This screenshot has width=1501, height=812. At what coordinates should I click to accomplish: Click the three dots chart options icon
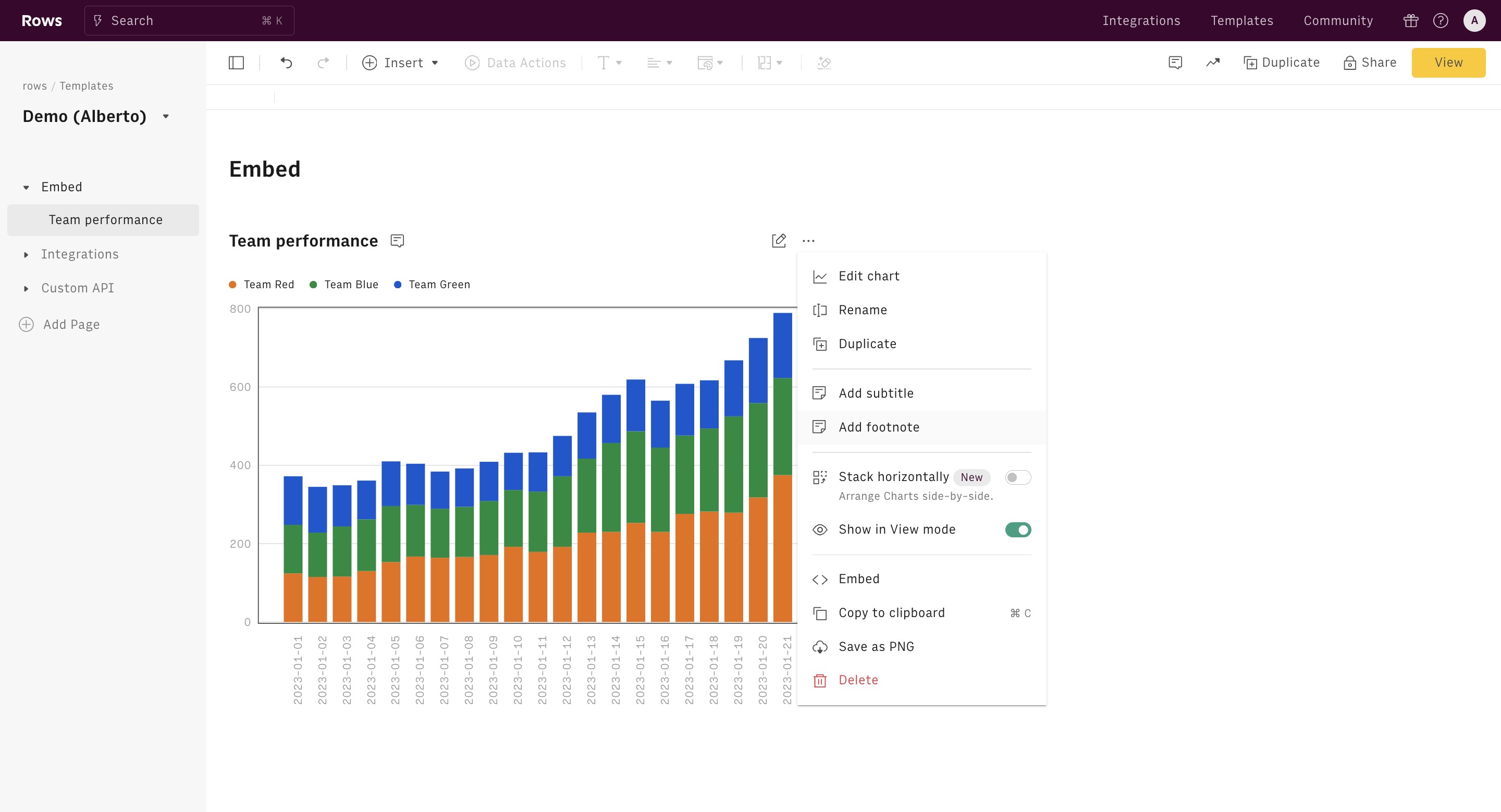pos(808,241)
